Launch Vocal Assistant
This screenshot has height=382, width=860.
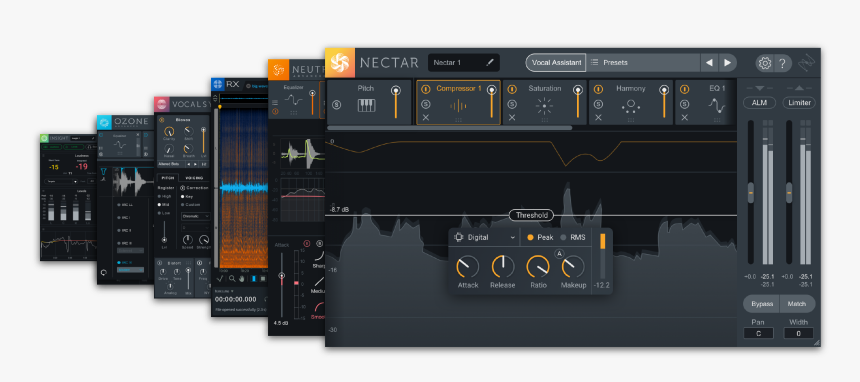pos(556,63)
